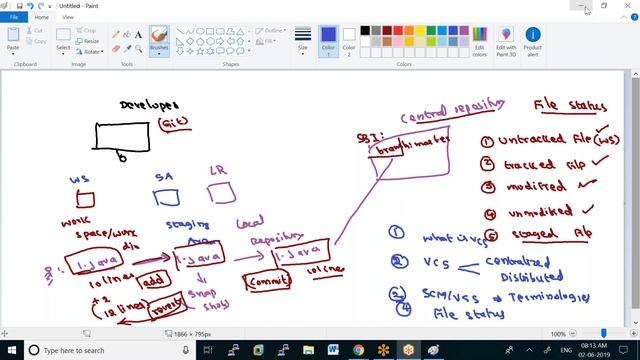Open the Brushes dropdown arrow
This screenshot has height=360, width=640.
(159, 54)
